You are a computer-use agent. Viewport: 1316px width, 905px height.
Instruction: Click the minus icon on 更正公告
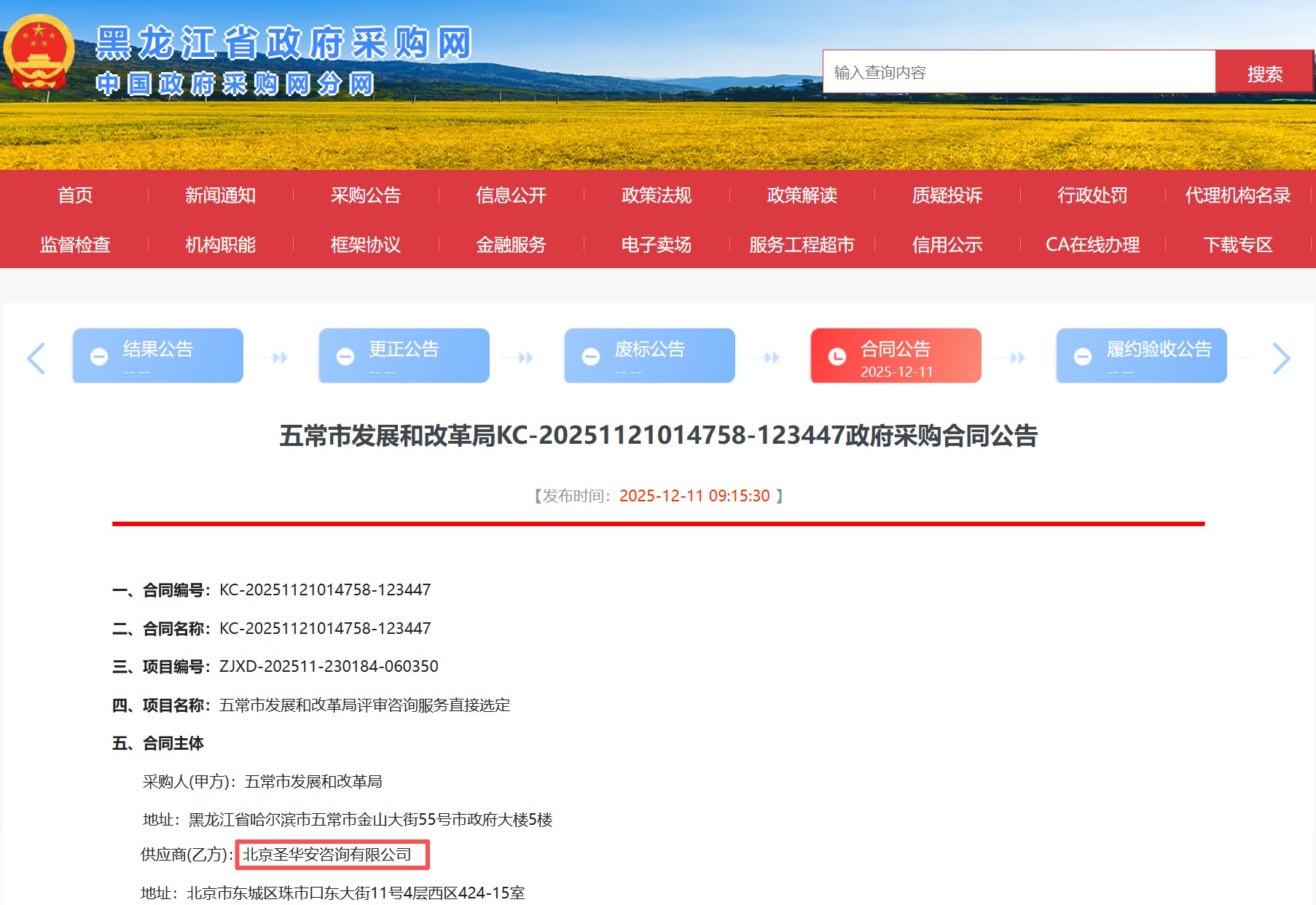(x=345, y=356)
